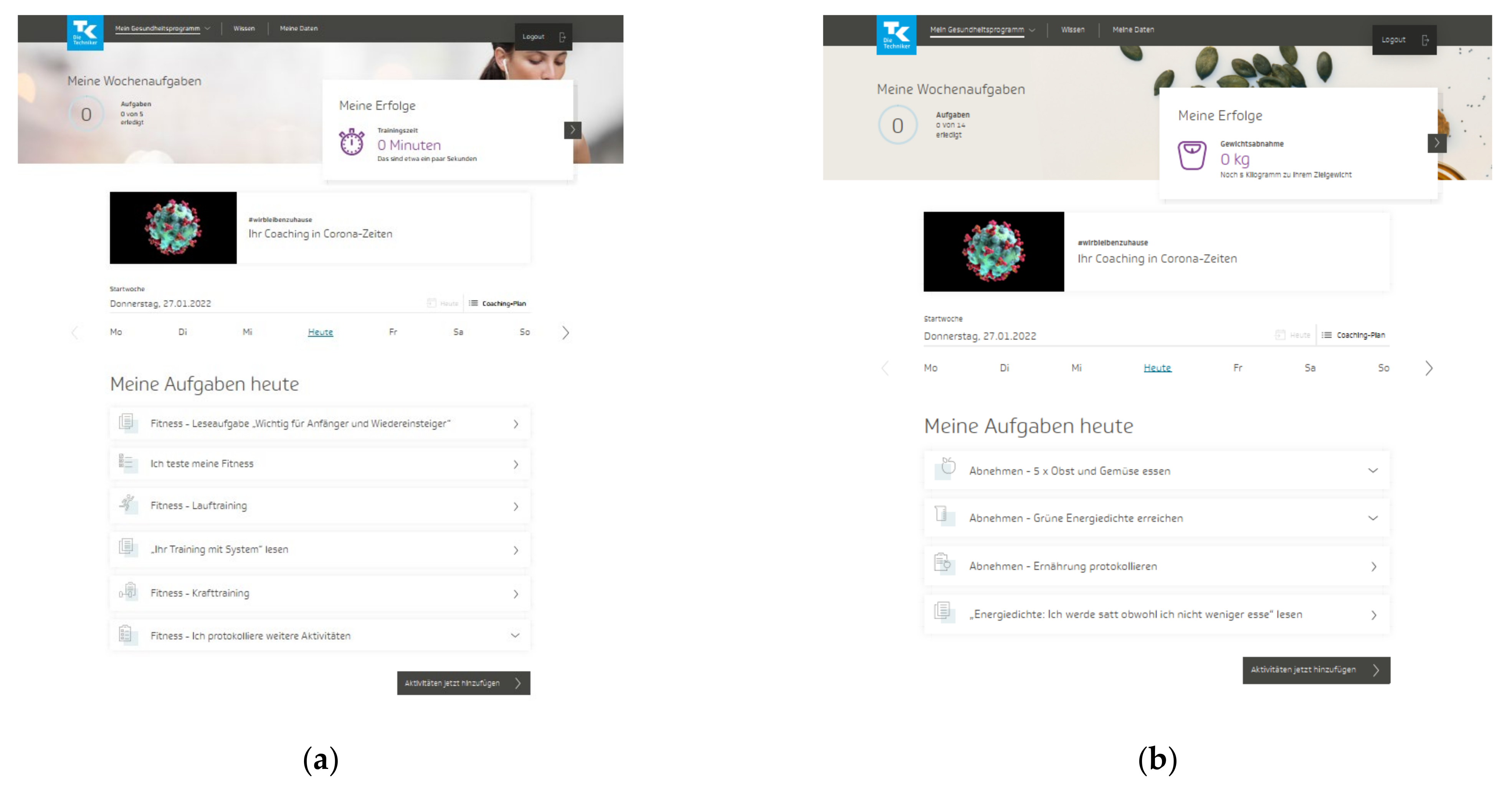Go to next week arrow beside So in left screenshot

(x=565, y=333)
